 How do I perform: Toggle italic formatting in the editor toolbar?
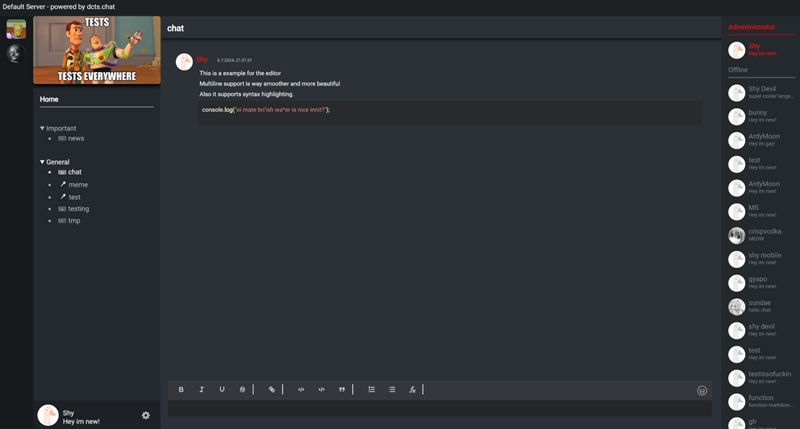201,389
